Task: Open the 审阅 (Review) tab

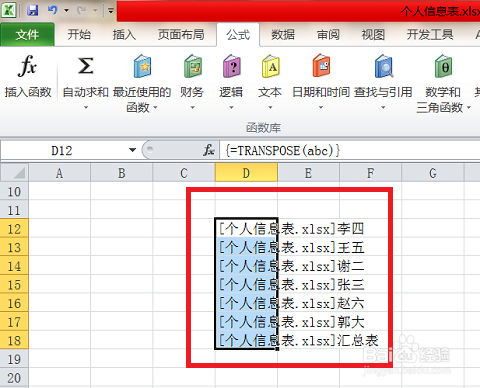Action: point(328,34)
